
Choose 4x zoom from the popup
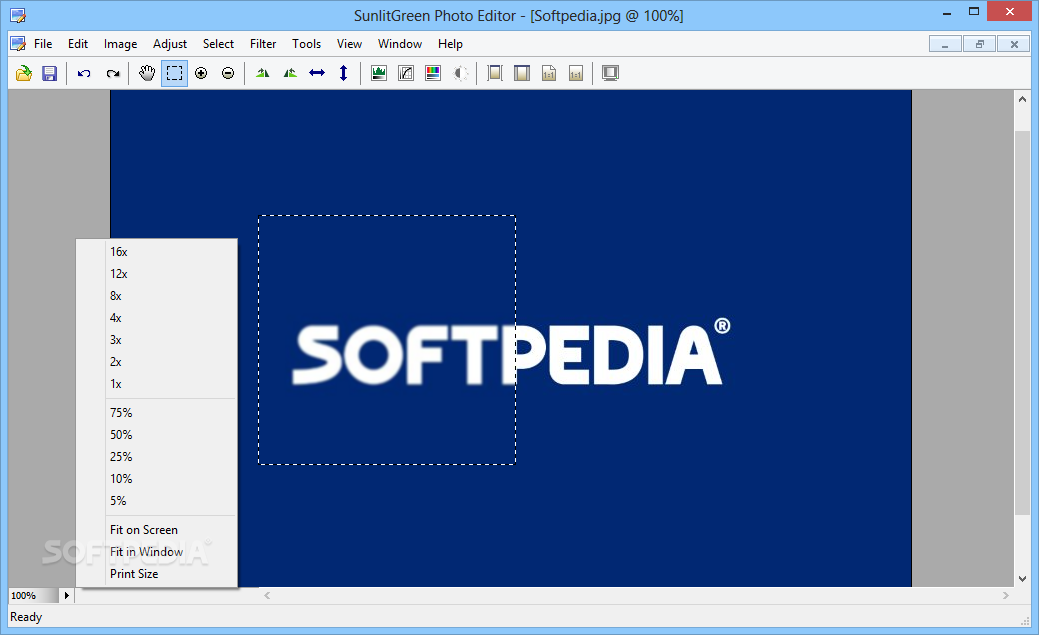coord(157,318)
